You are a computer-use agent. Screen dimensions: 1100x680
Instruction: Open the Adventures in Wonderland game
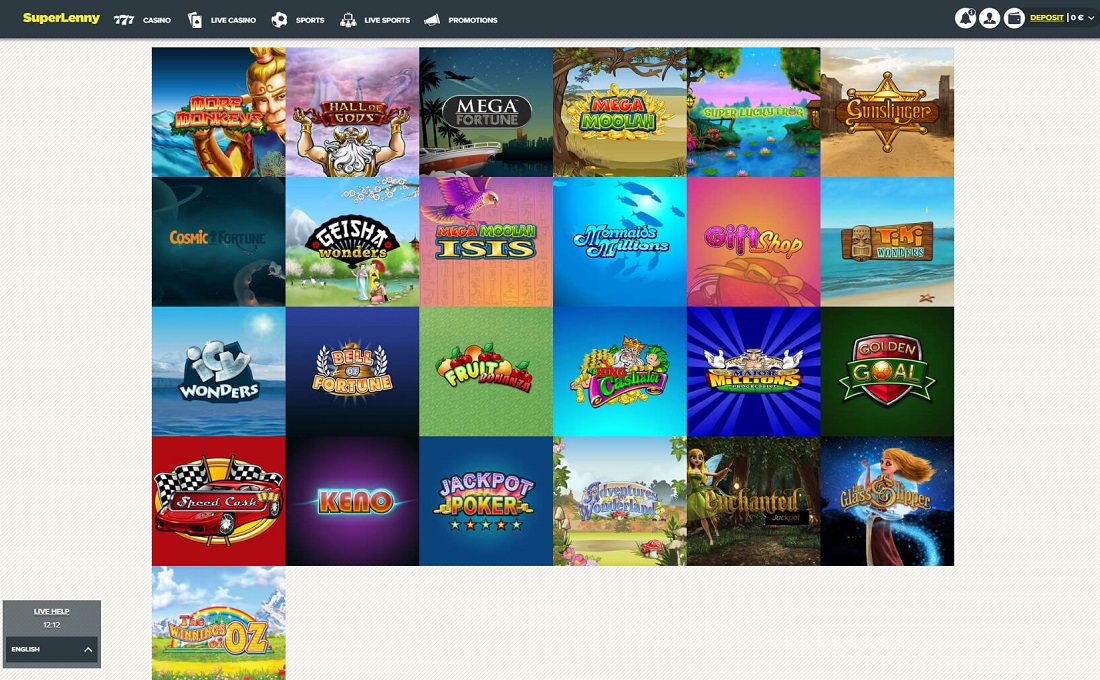620,501
